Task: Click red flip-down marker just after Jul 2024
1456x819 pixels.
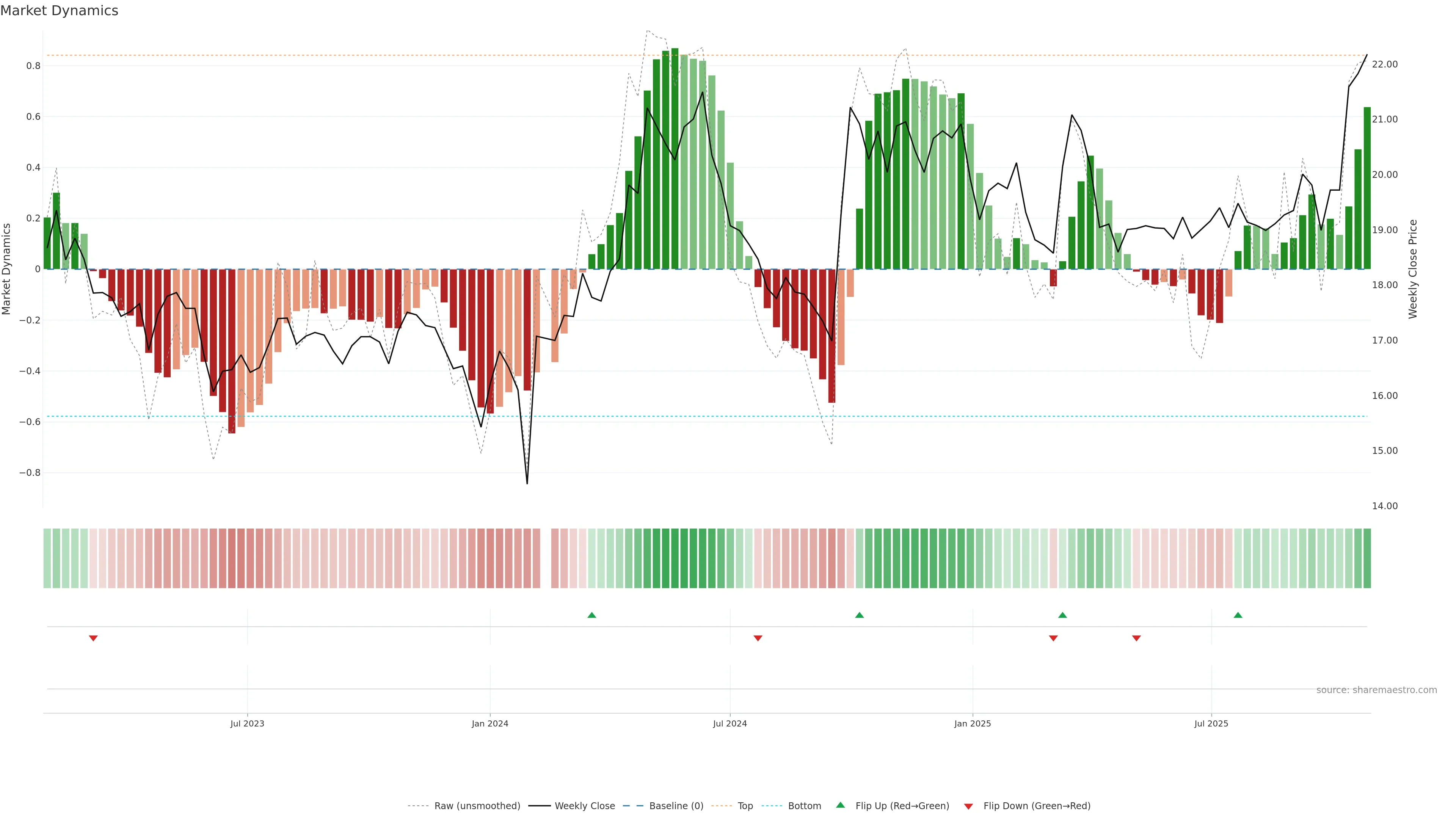Action: pyautogui.click(x=758, y=638)
